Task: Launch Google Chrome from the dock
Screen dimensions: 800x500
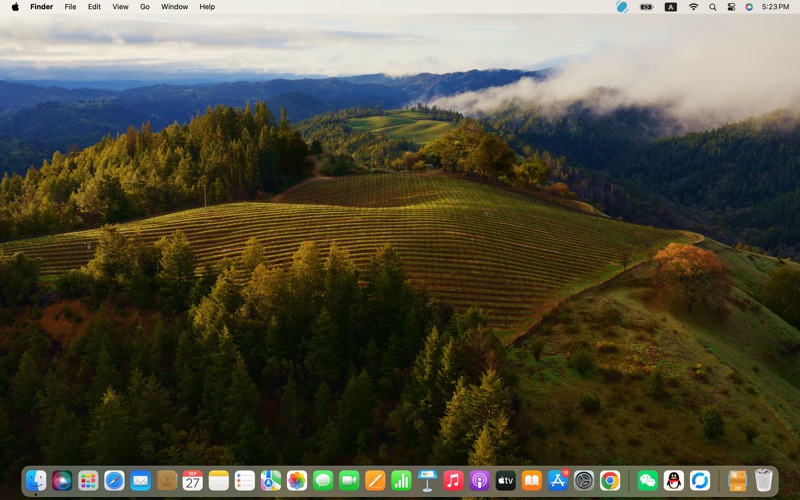Action: click(x=610, y=481)
